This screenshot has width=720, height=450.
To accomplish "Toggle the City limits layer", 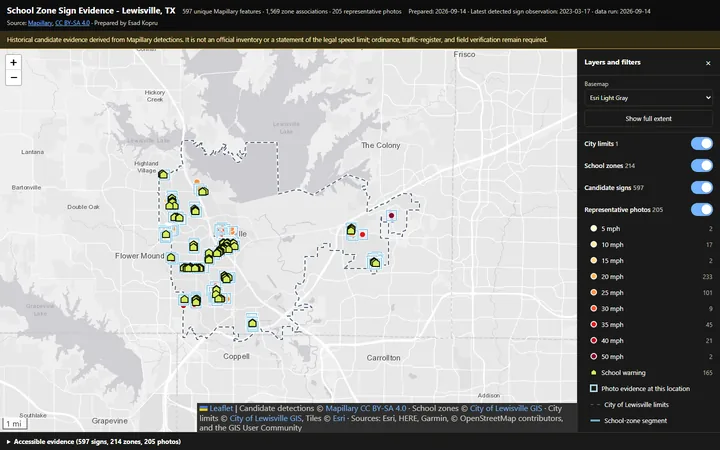I will coord(702,144).
